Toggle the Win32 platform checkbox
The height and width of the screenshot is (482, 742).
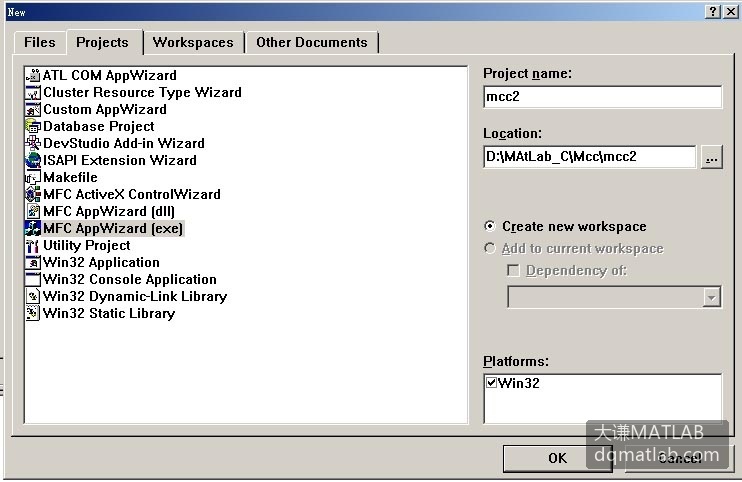(492, 383)
